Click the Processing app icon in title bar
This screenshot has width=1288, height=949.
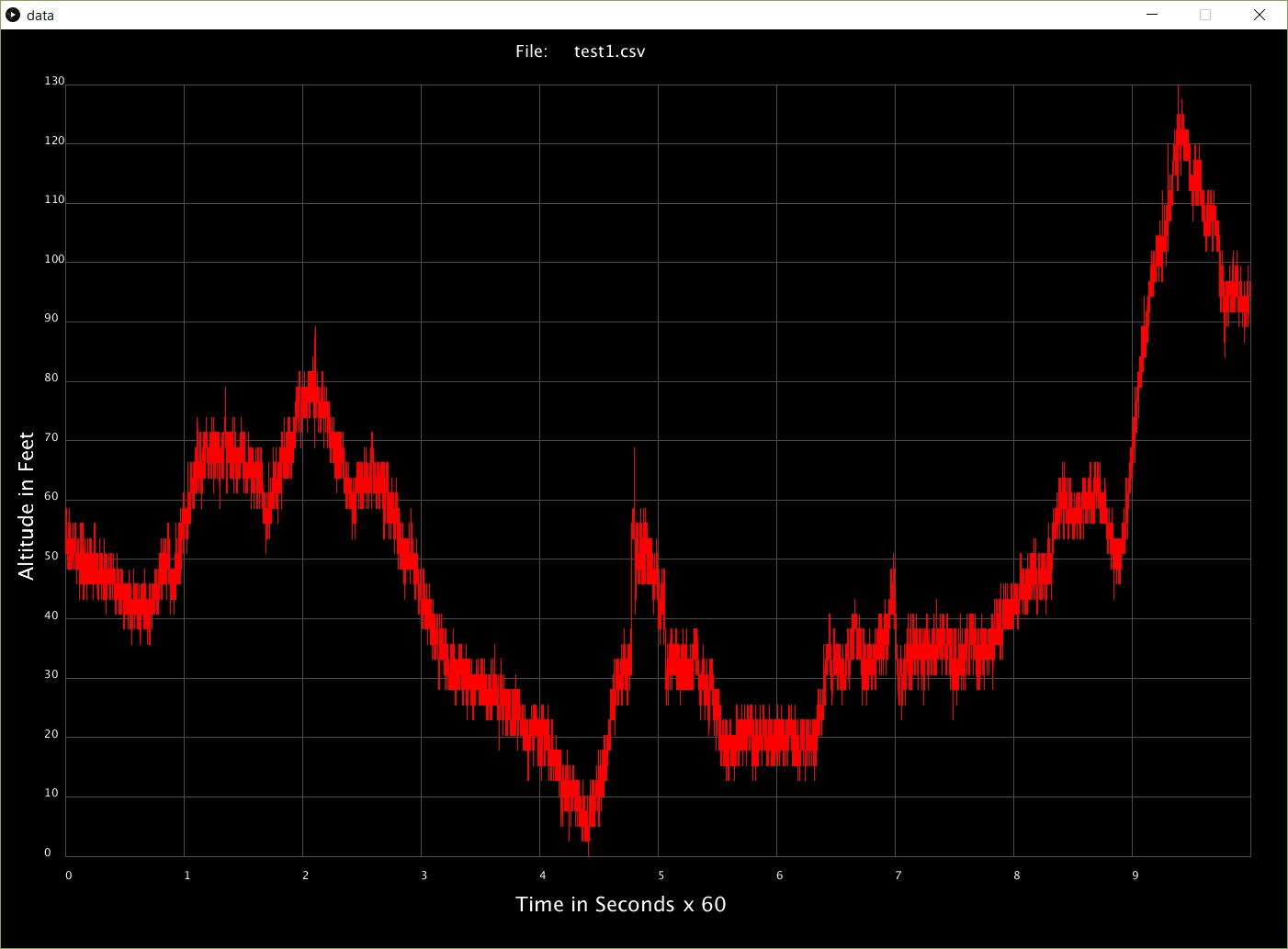tap(13, 15)
